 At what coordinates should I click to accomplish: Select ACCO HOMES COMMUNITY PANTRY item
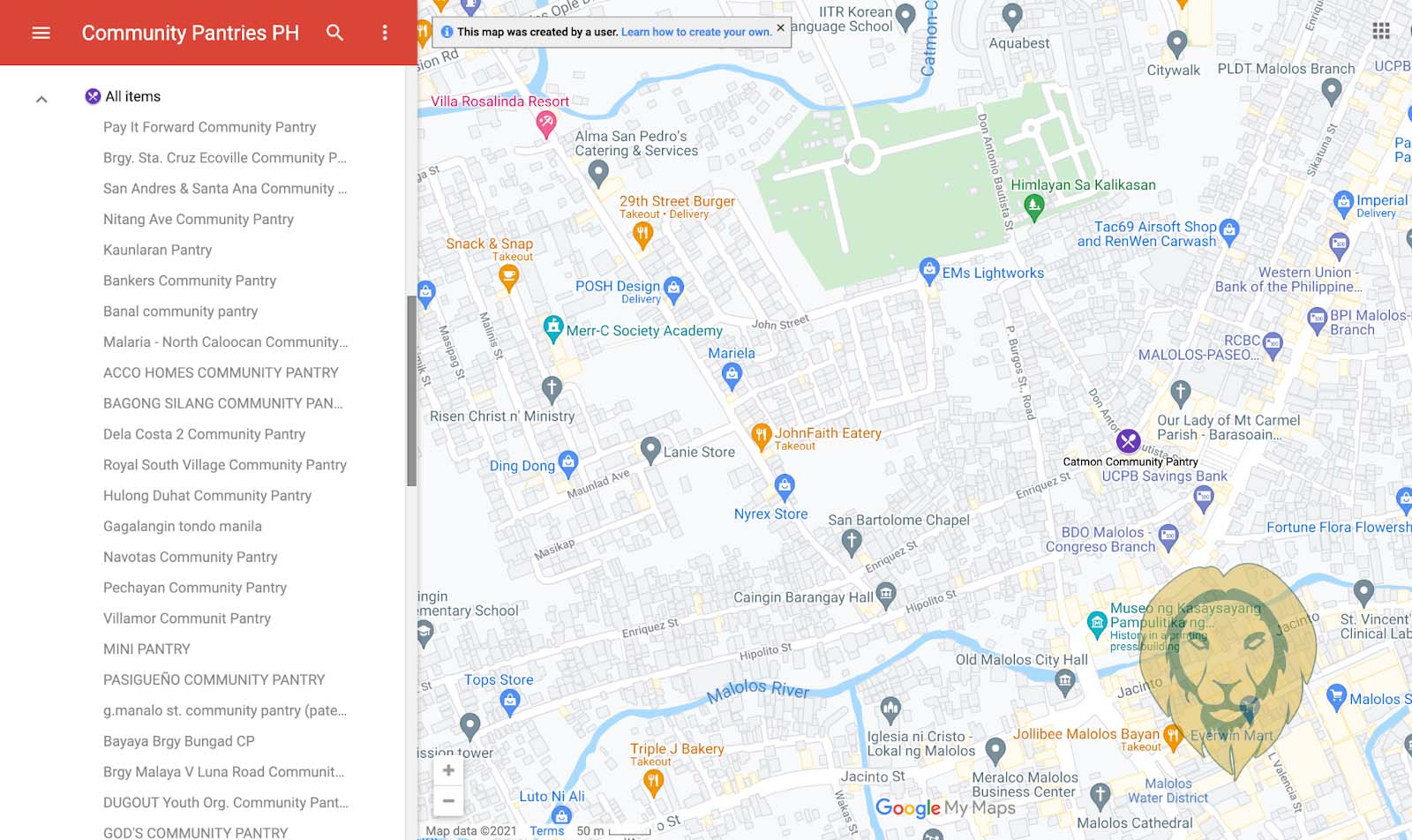(x=221, y=372)
